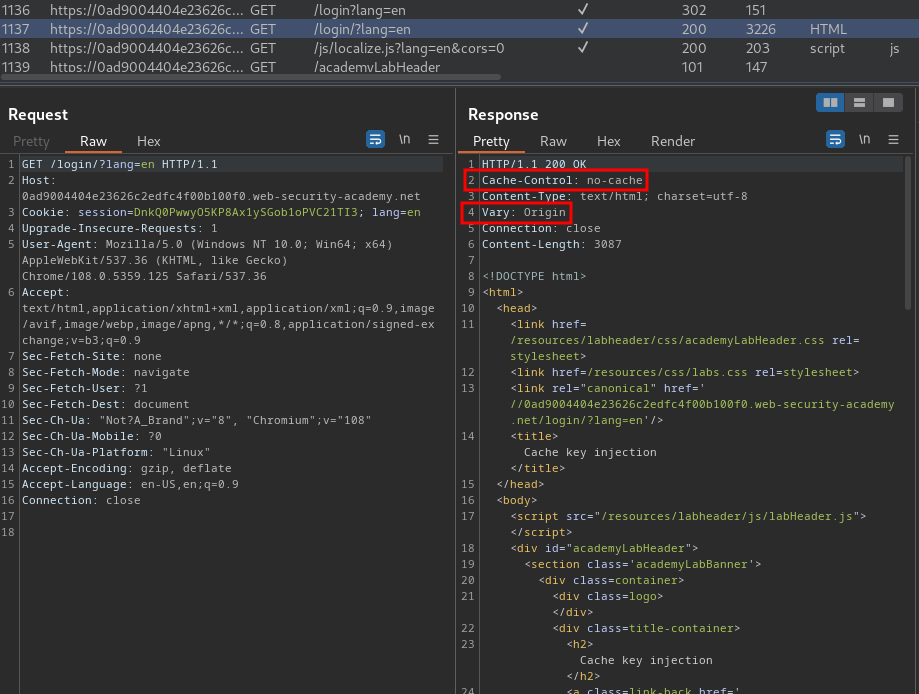
Task: Click the Upgrade-Insecure-Requests header line
Action: tap(120, 228)
